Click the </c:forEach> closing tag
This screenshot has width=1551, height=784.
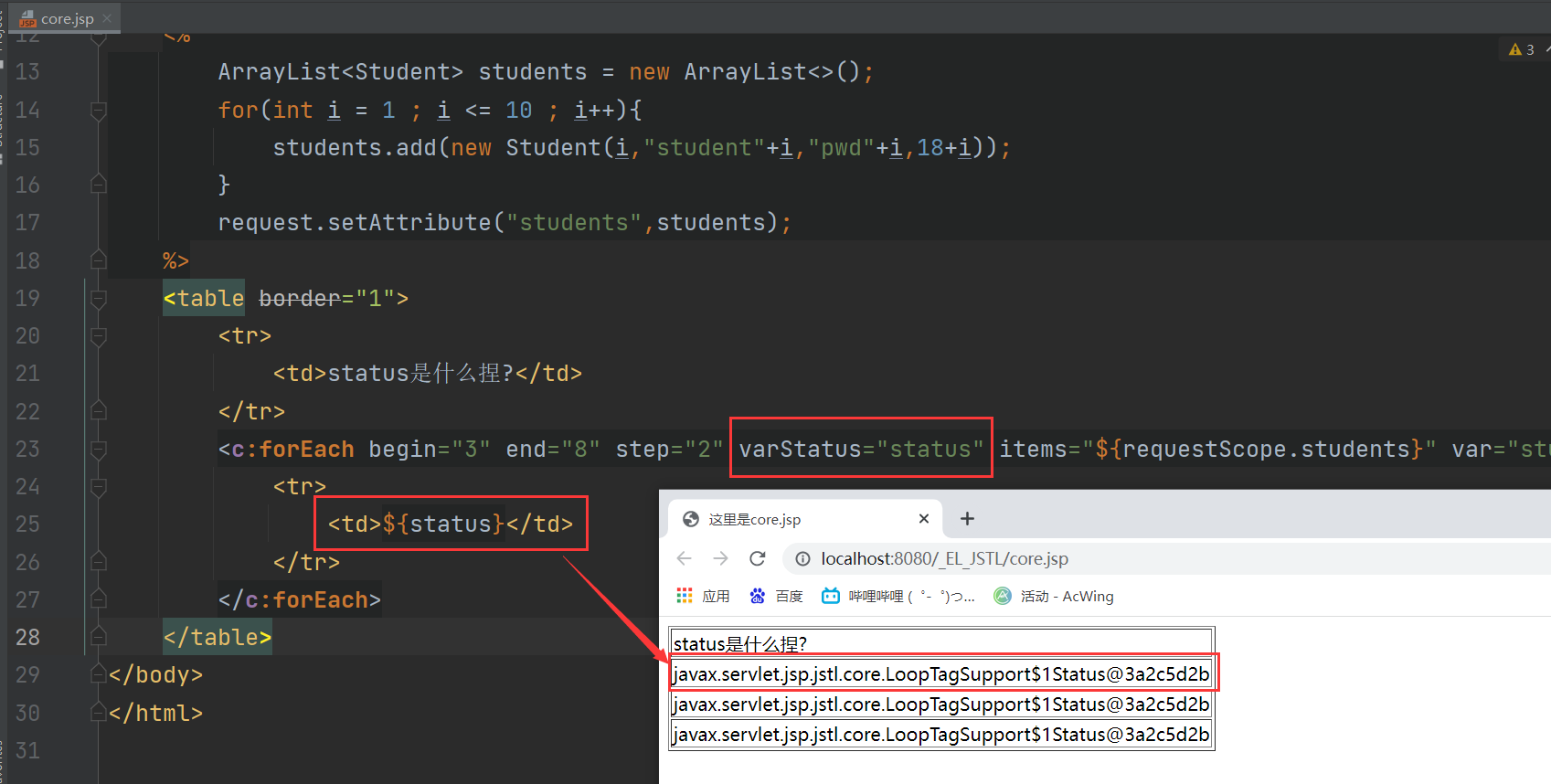[x=299, y=599]
